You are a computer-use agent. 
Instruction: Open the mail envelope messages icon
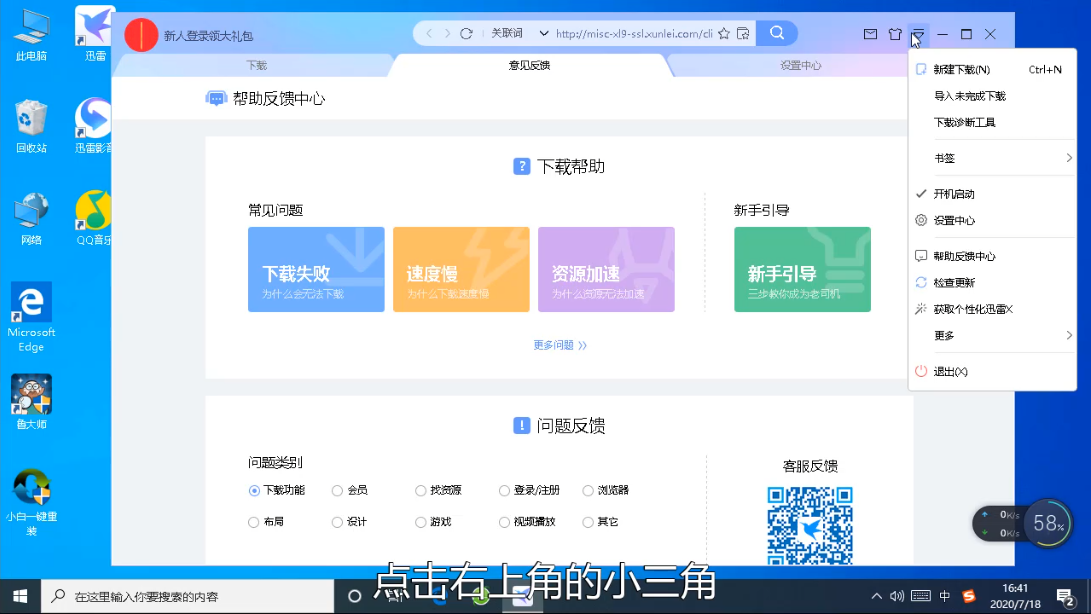(871, 35)
